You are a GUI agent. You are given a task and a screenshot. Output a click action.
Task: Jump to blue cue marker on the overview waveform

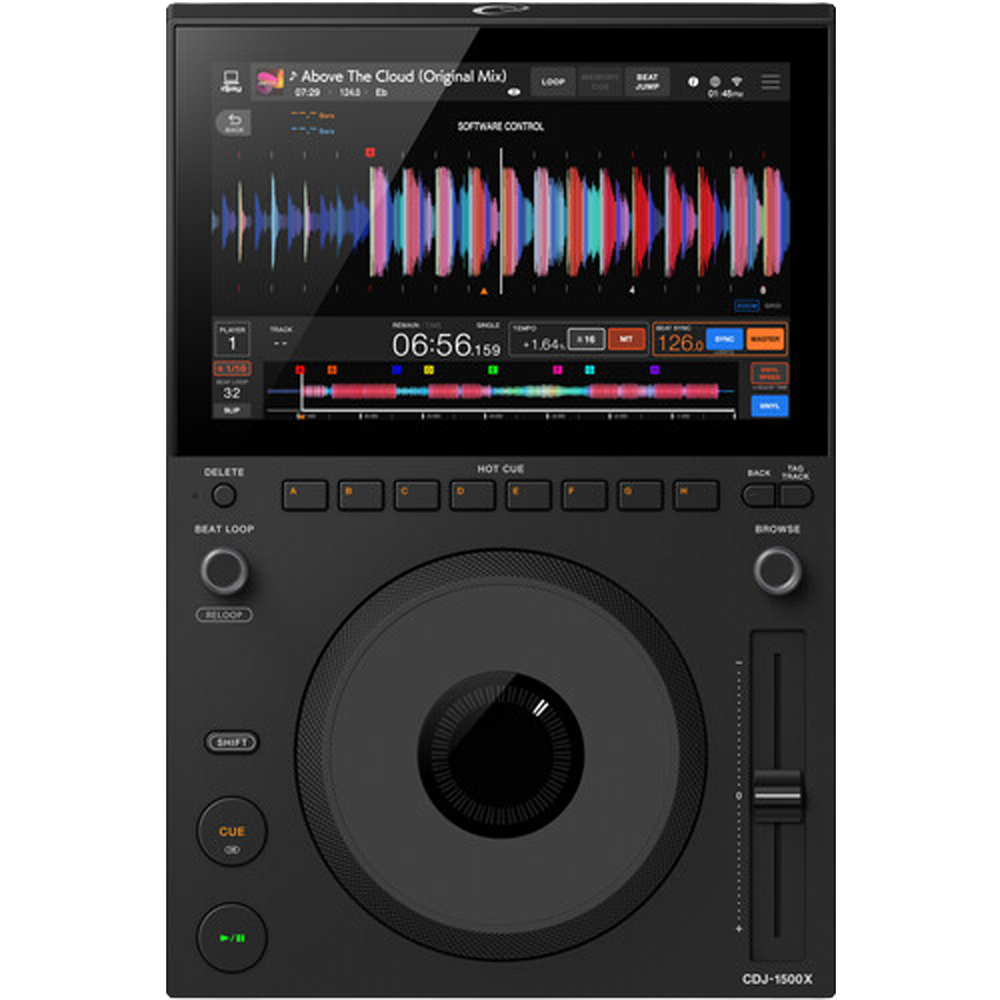tap(396, 370)
